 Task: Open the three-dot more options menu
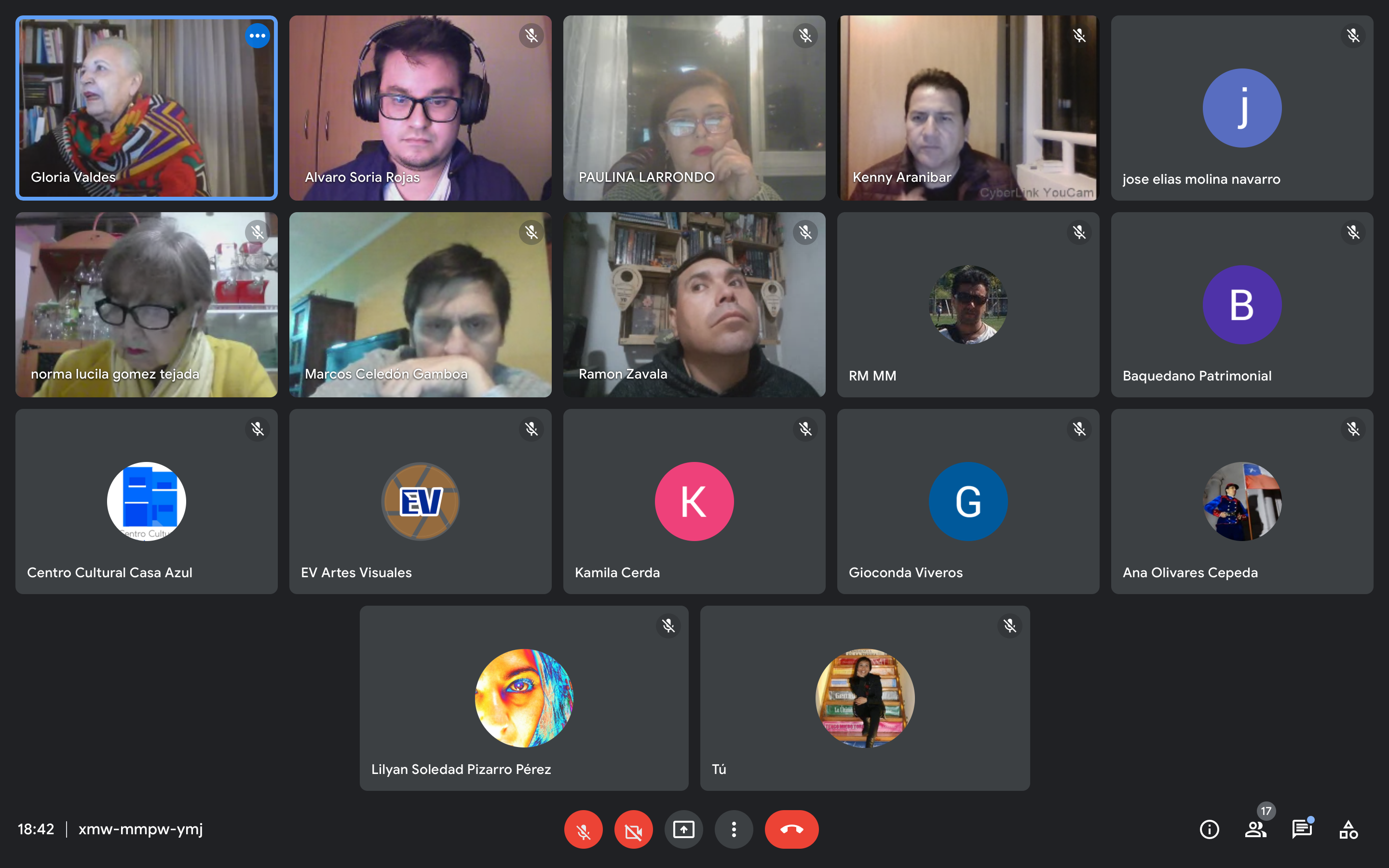coord(734,829)
